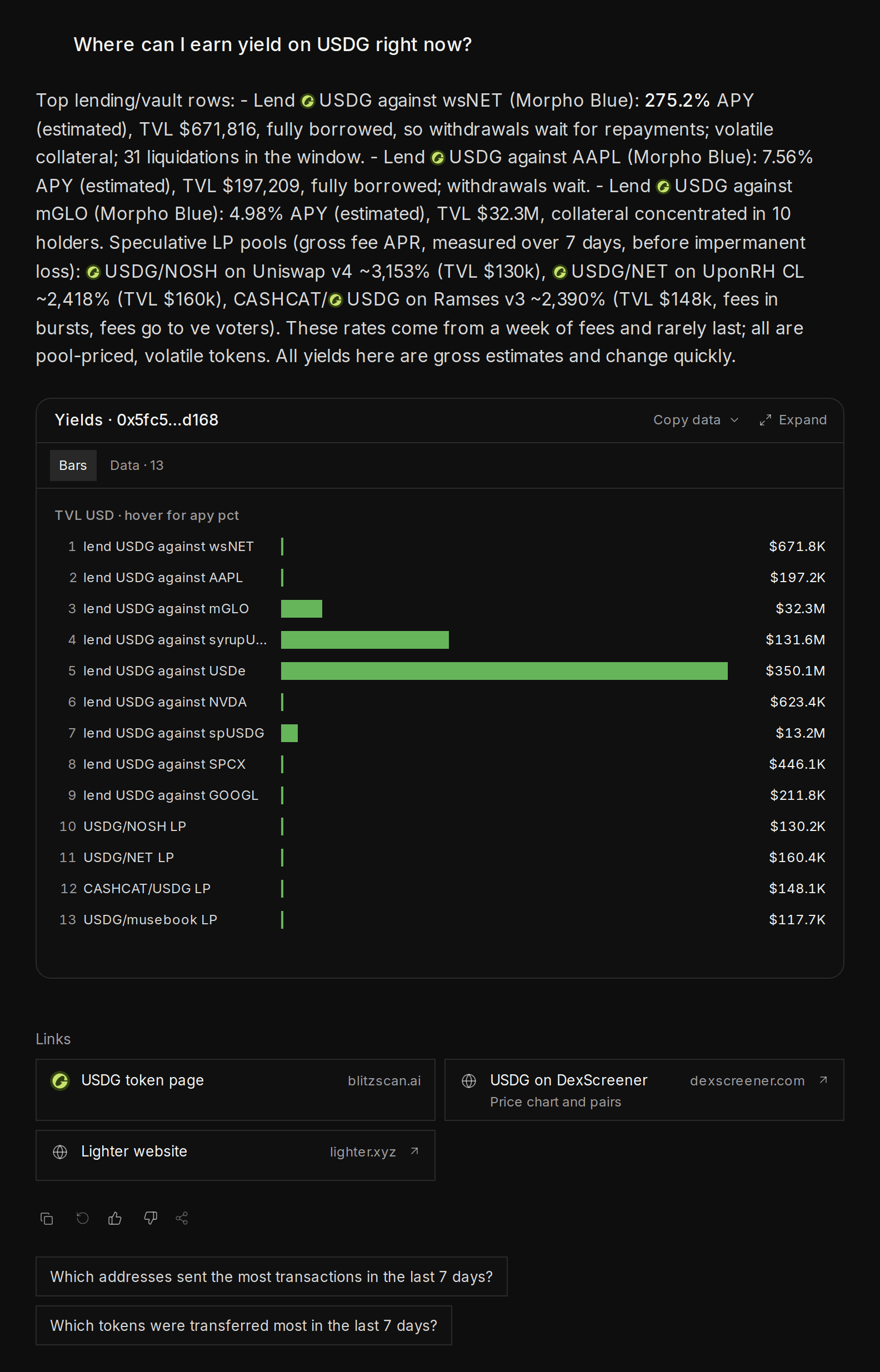The width and height of the screenshot is (880, 1372).
Task: Open the USDG token page link
Action: [x=236, y=1090]
